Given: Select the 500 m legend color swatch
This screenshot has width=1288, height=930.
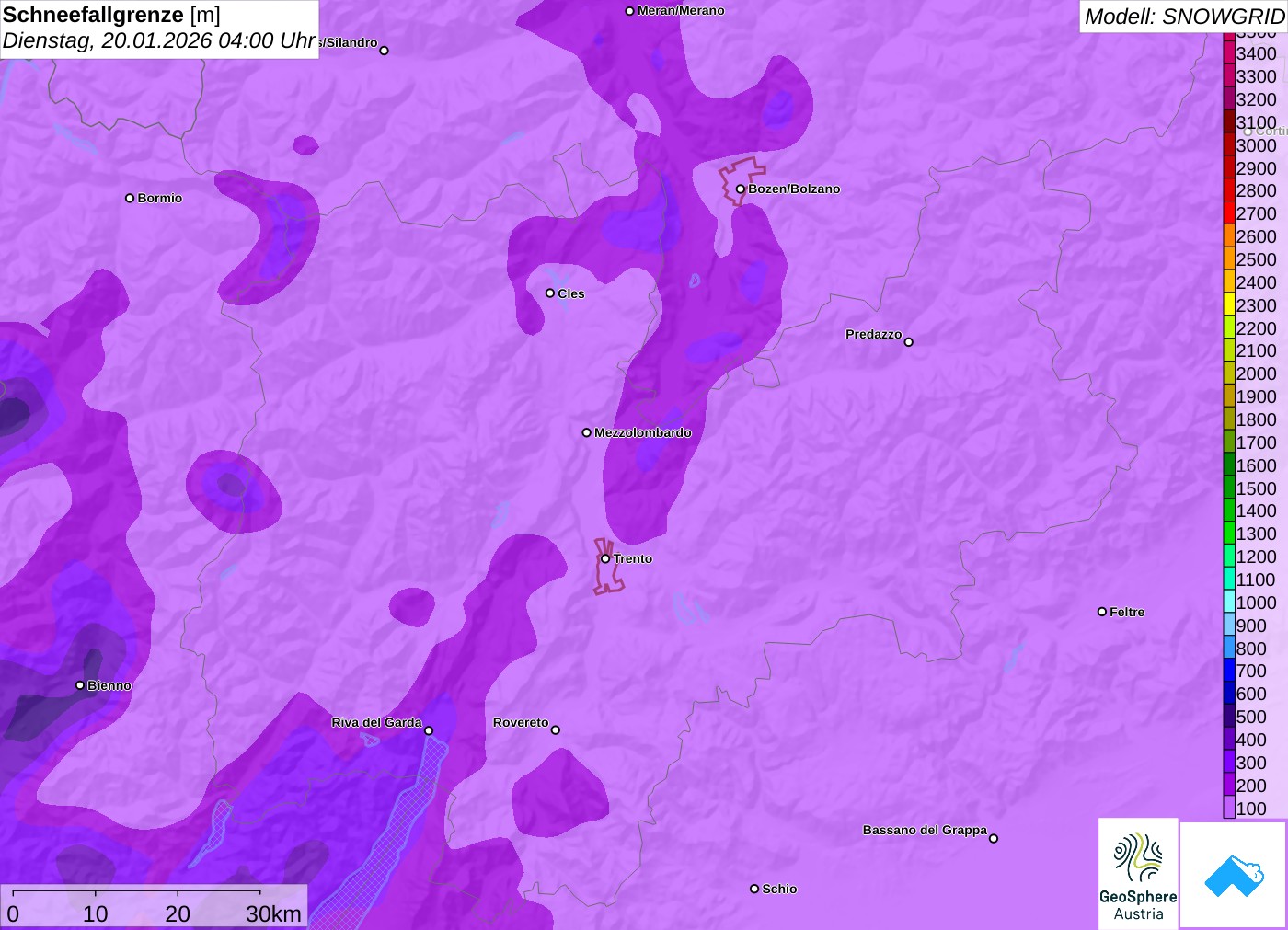Looking at the screenshot, I should pos(1229,717).
